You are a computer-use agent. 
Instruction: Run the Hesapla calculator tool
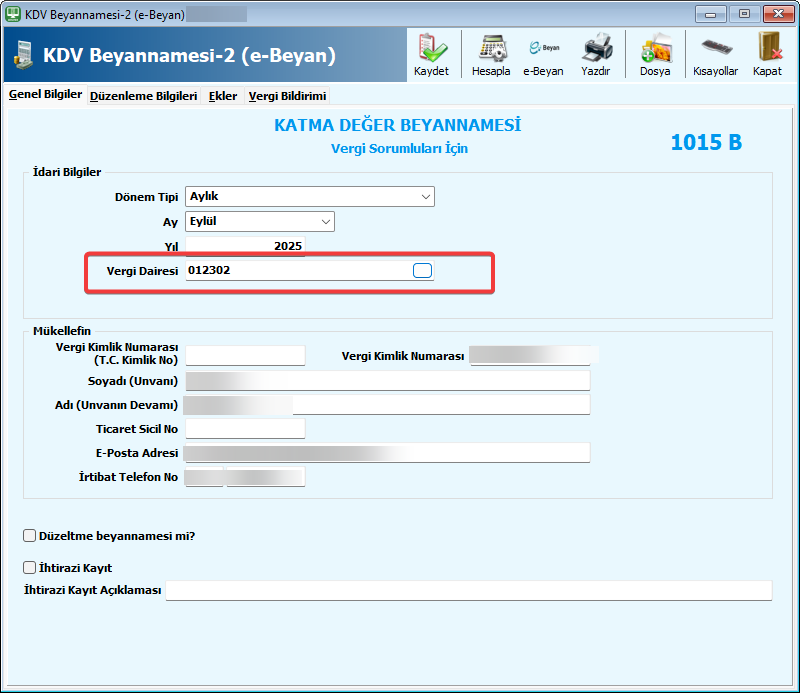491,53
